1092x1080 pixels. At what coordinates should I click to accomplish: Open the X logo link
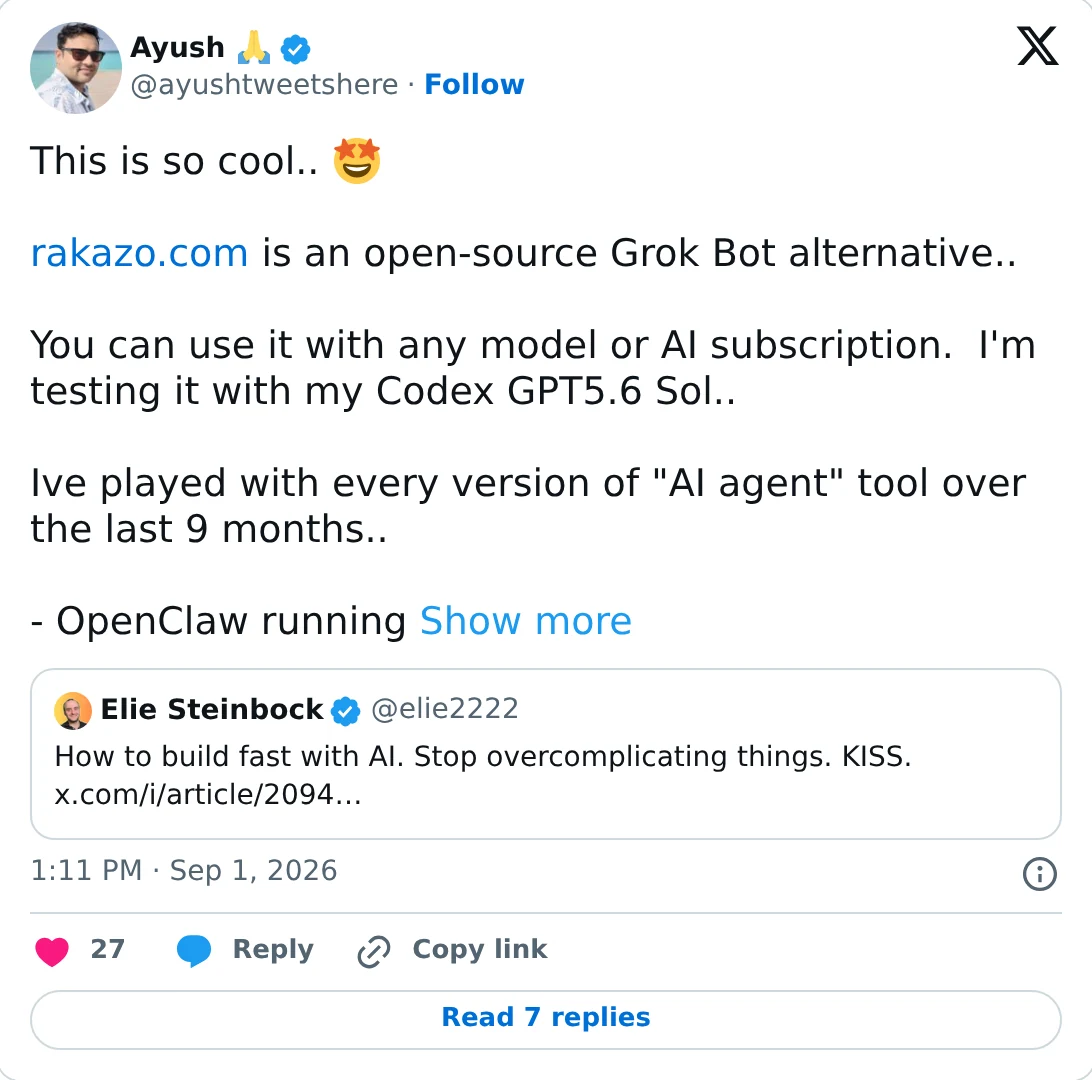[x=1038, y=46]
